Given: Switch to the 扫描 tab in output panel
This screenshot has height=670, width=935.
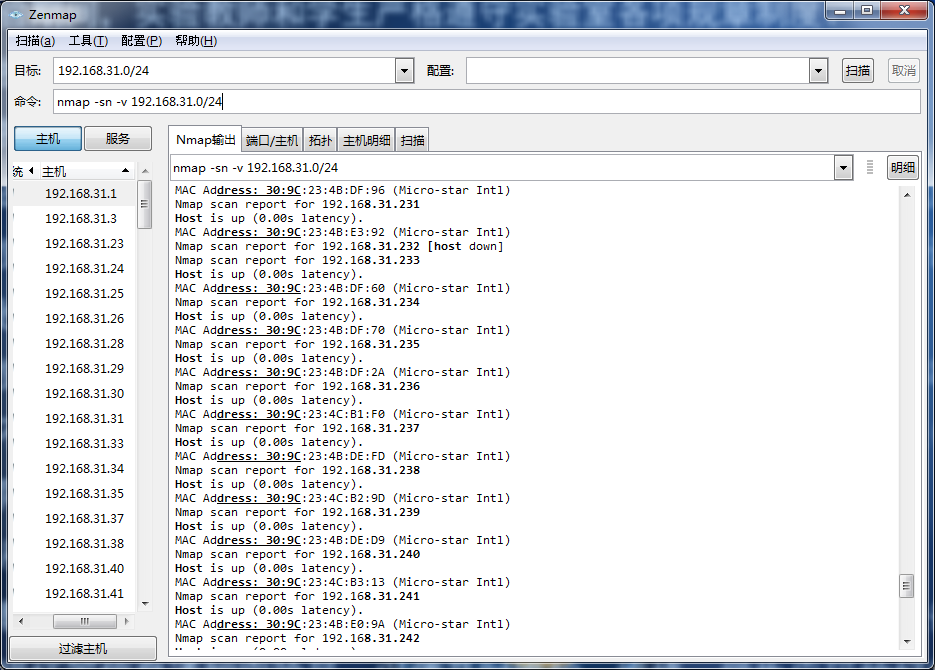Looking at the screenshot, I should pyautogui.click(x=413, y=141).
